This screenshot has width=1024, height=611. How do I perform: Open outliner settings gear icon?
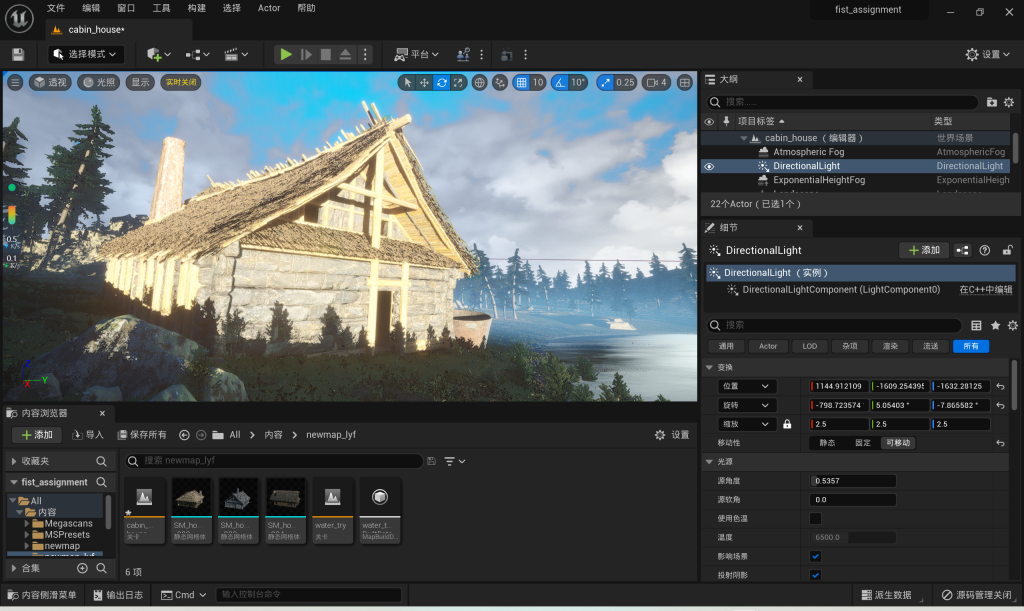1009,102
